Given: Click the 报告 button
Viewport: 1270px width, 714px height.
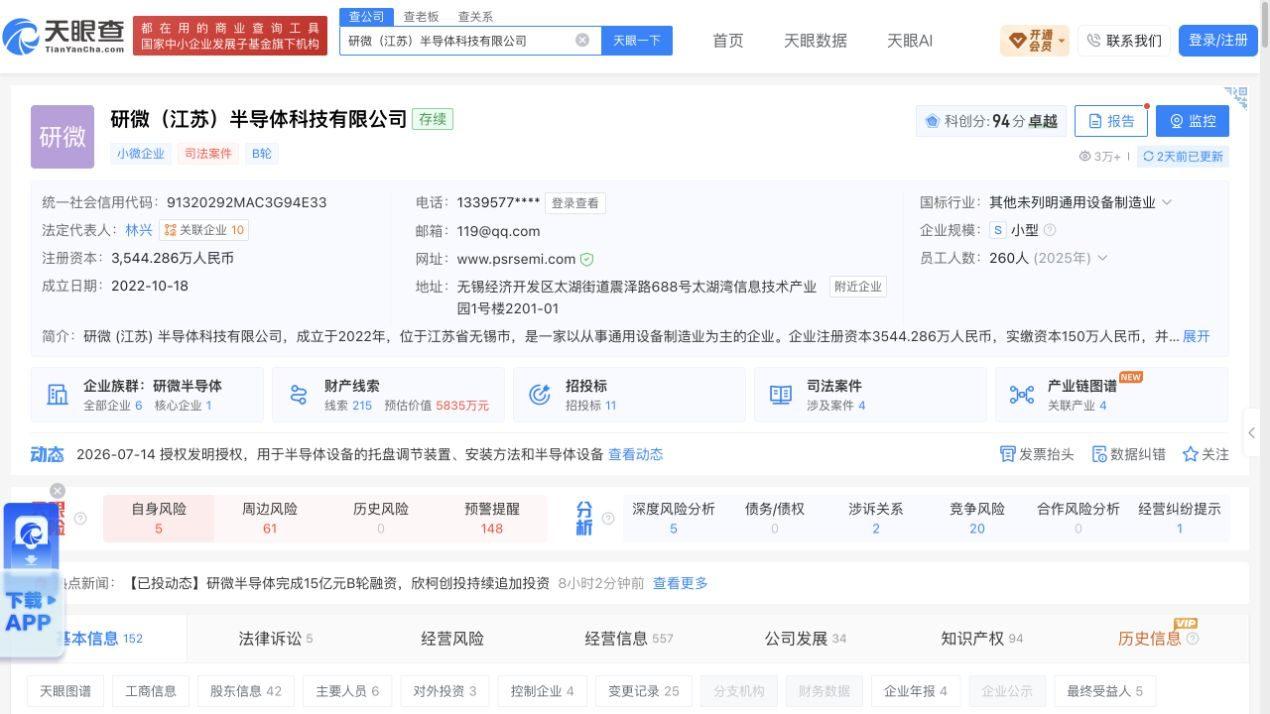Looking at the screenshot, I should point(1111,121).
